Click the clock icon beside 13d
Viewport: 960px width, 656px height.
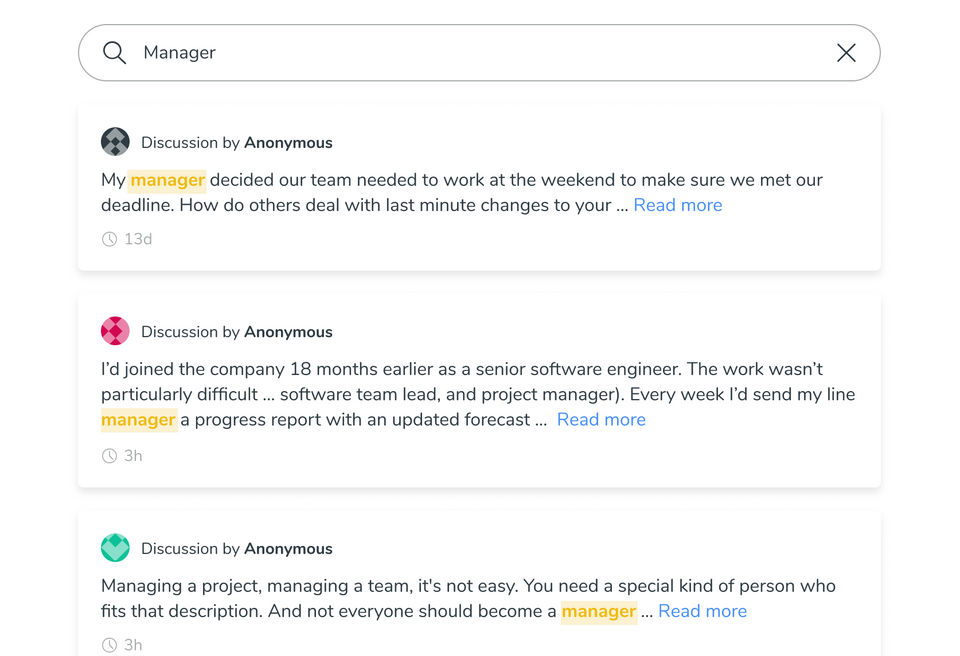(x=109, y=239)
